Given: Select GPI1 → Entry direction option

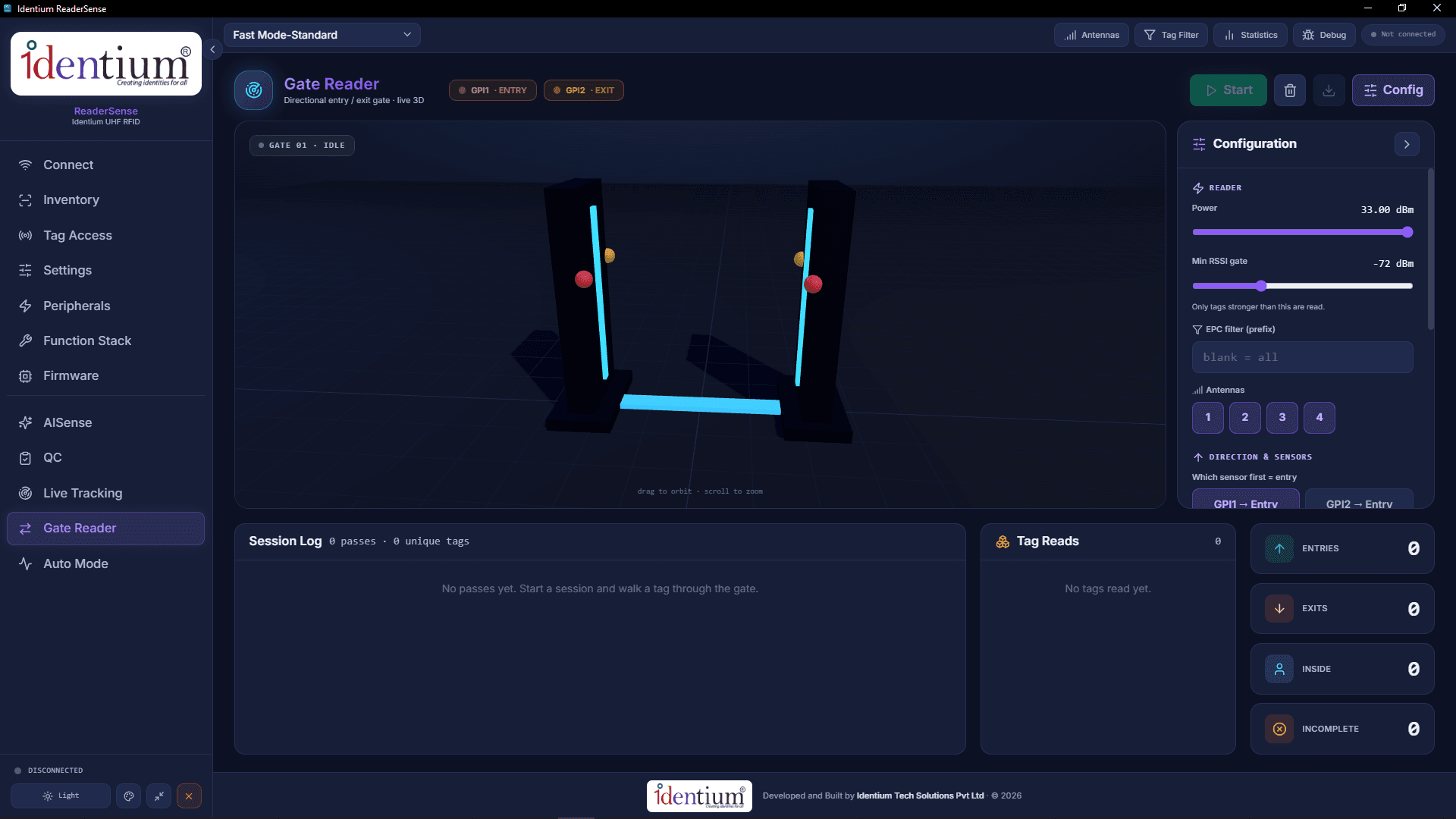Looking at the screenshot, I should coord(1246,500).
